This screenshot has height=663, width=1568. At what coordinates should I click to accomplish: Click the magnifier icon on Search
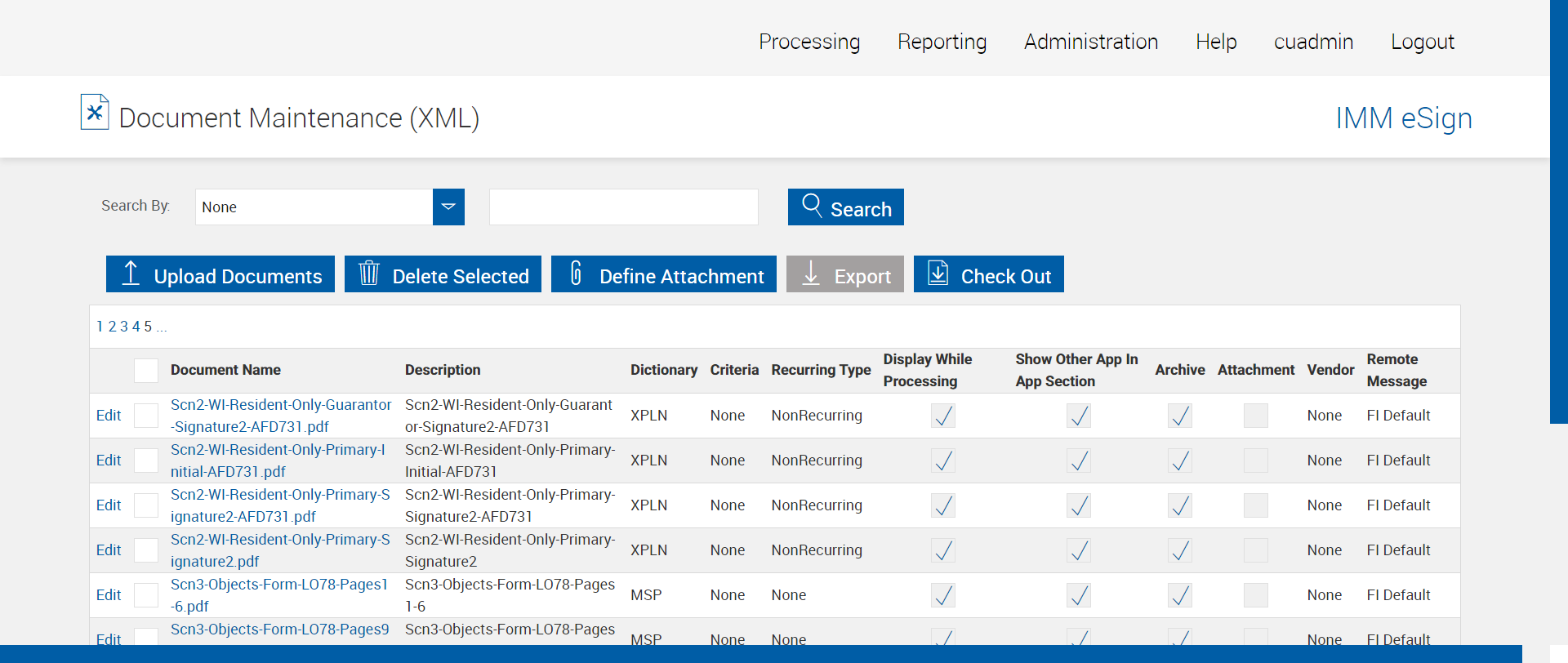click(x=812, y=205)
